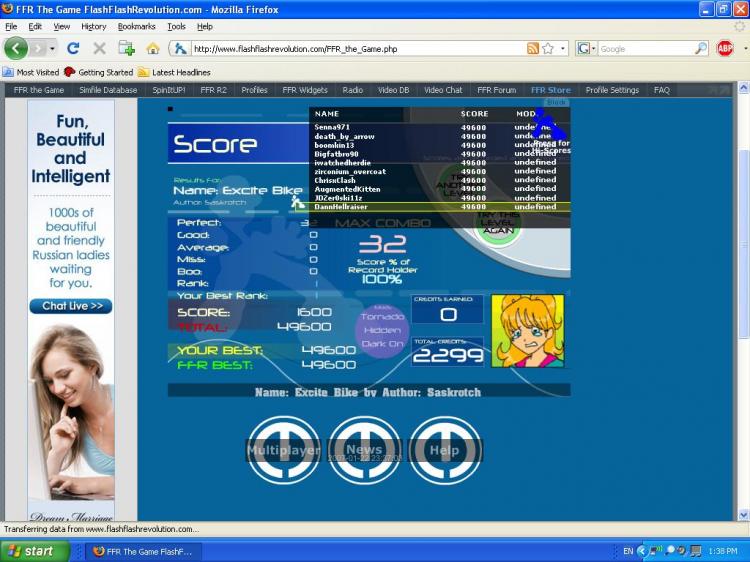Open the Video Chat nav link

(443, 90)
